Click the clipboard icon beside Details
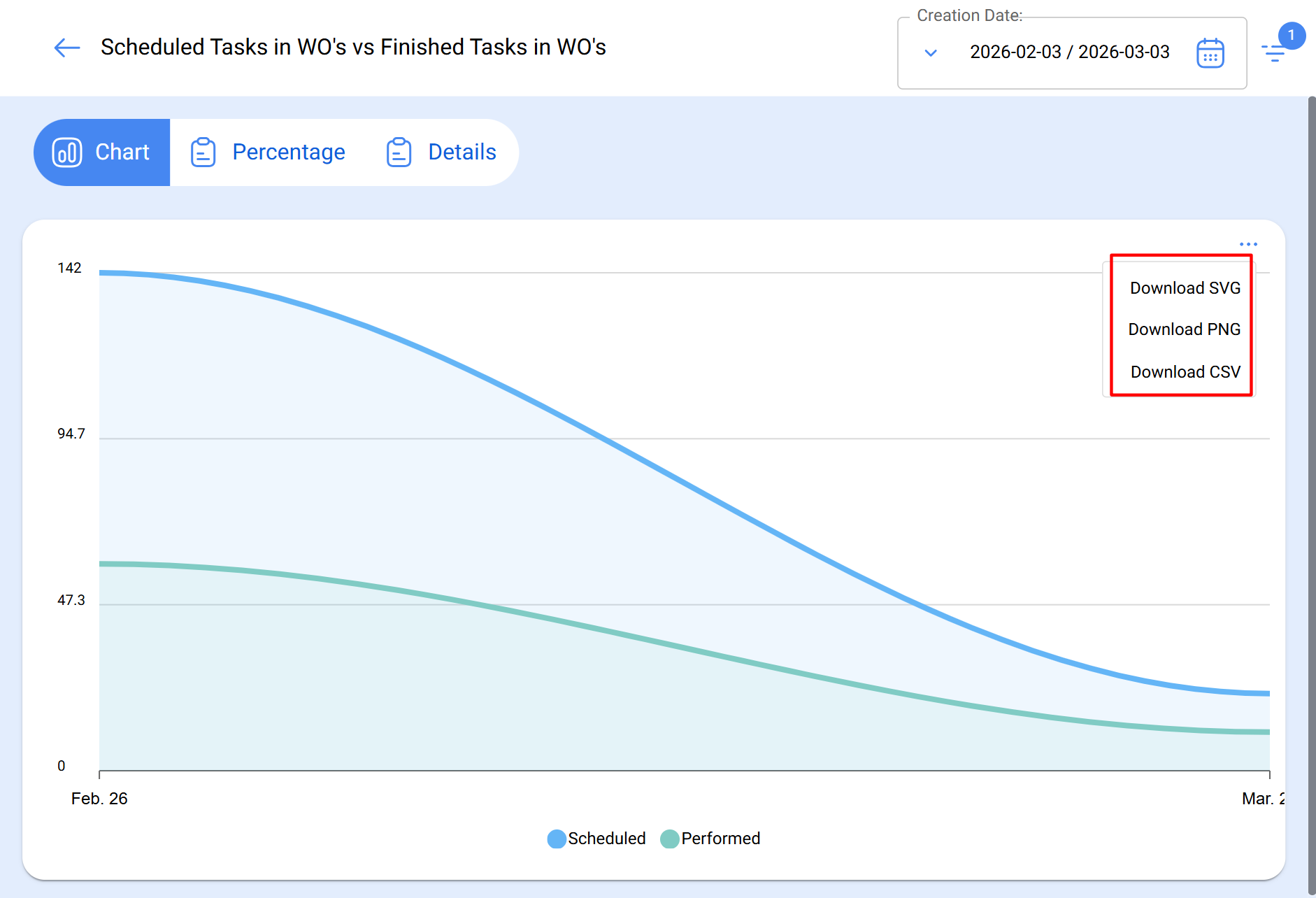1316x898 pixels. click(x=399, y=152)
